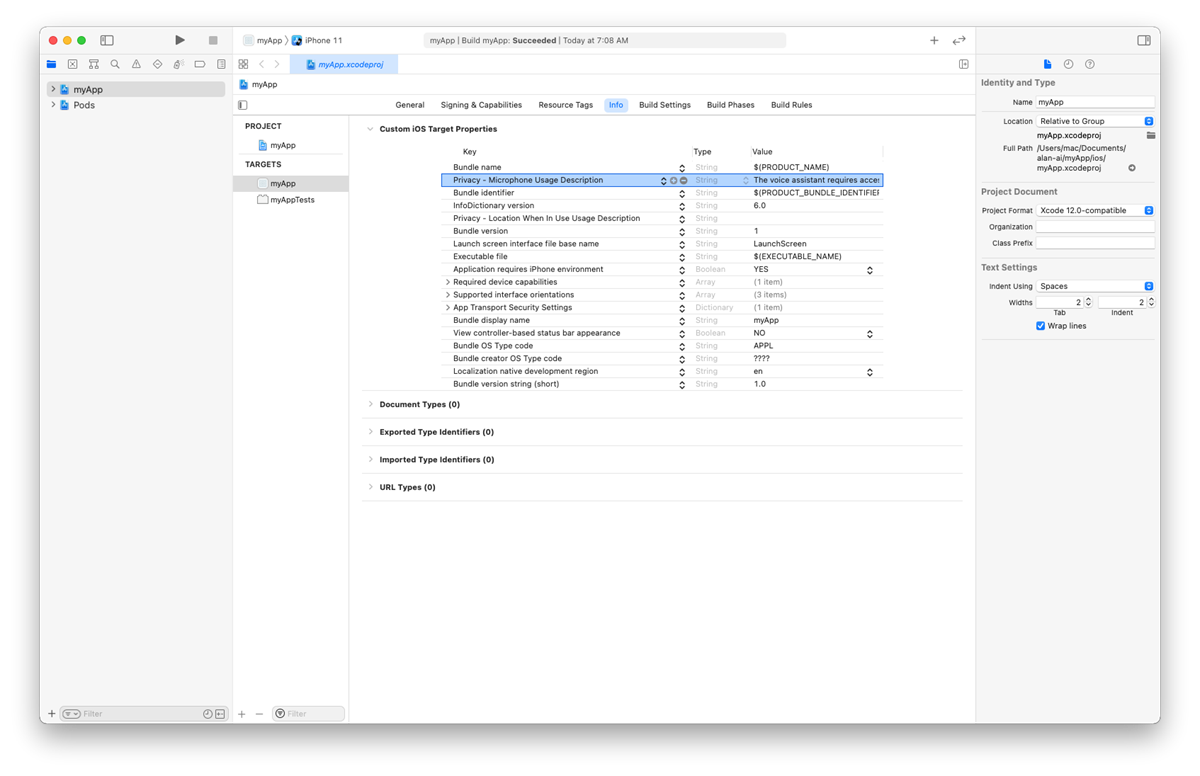Show the History inspector clock icon
Viewport: 1200px width, 776px height.
[x=1068, y=64]
